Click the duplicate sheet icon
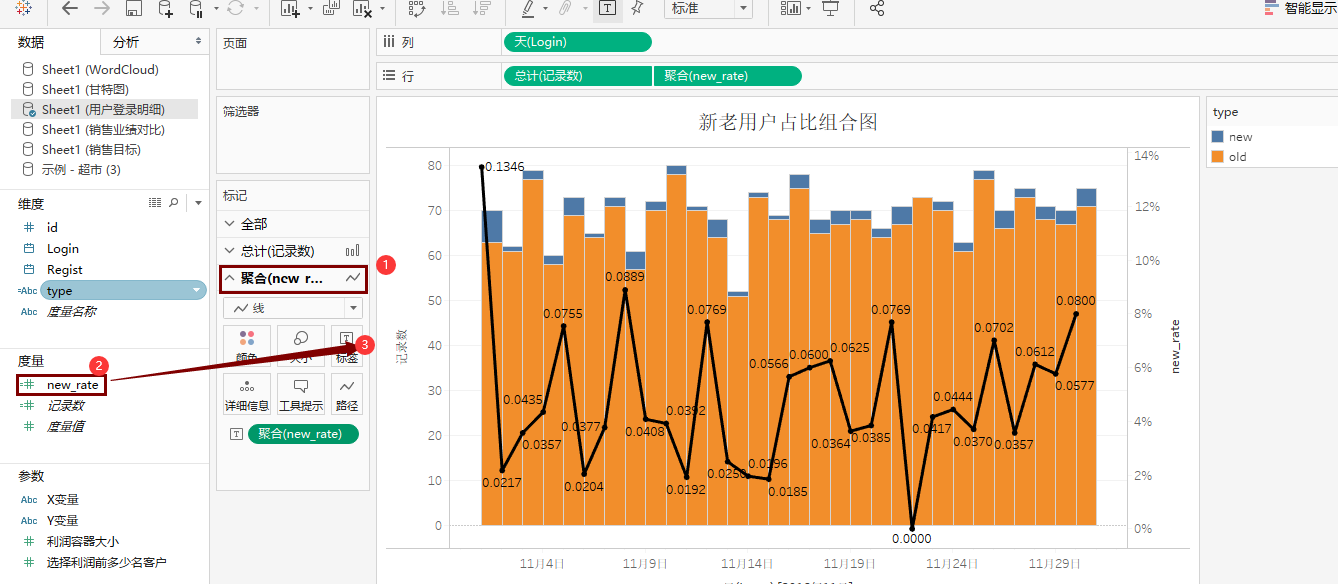 329,8
